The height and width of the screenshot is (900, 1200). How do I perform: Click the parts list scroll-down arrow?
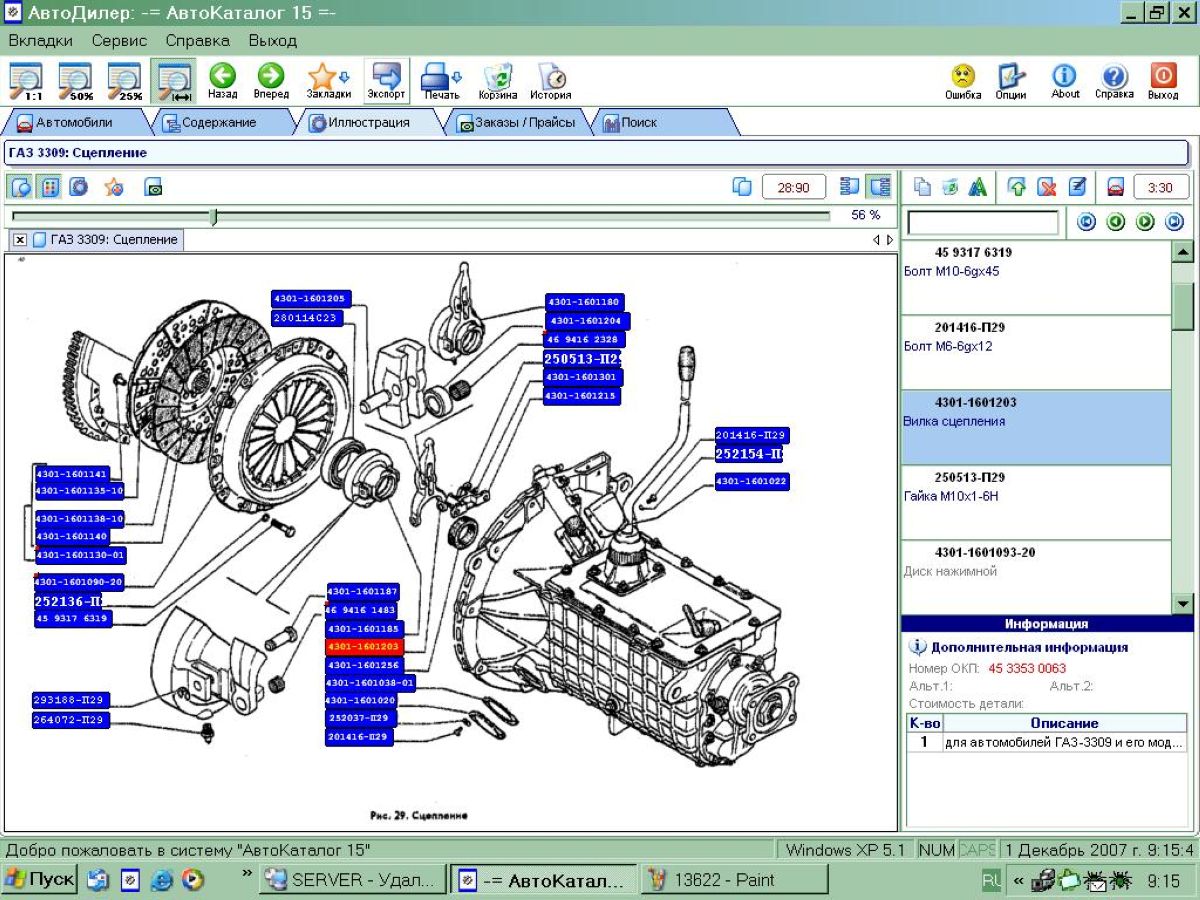1183,603
